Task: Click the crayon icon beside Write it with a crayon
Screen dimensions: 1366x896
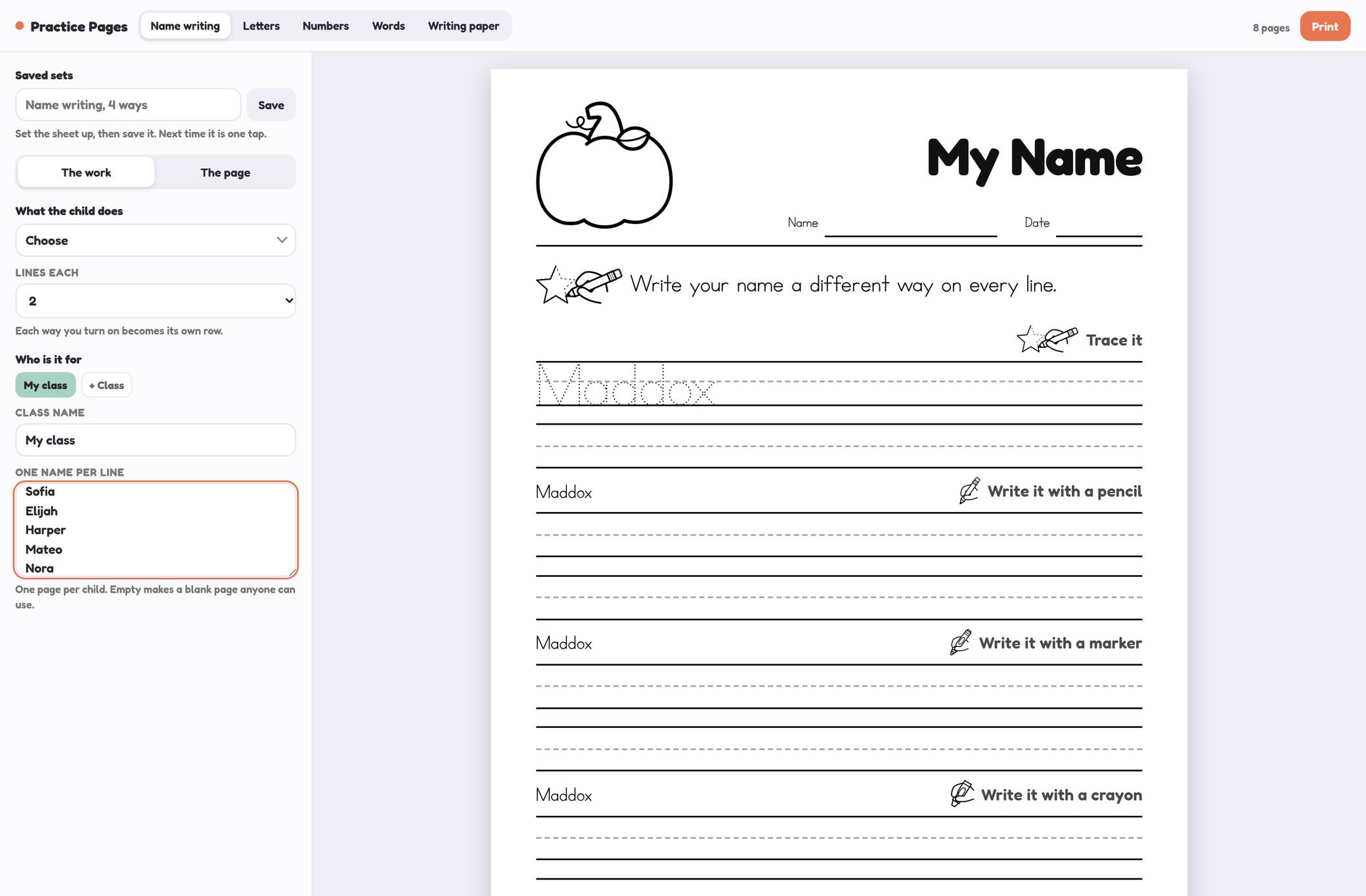Action: (x=961, y=794)
